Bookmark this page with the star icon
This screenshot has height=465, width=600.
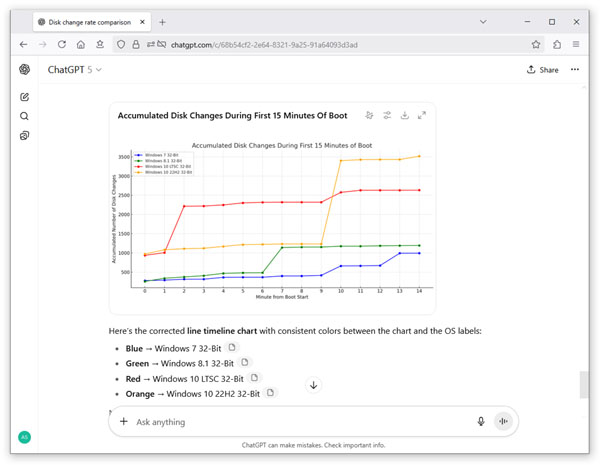(536, 44)
